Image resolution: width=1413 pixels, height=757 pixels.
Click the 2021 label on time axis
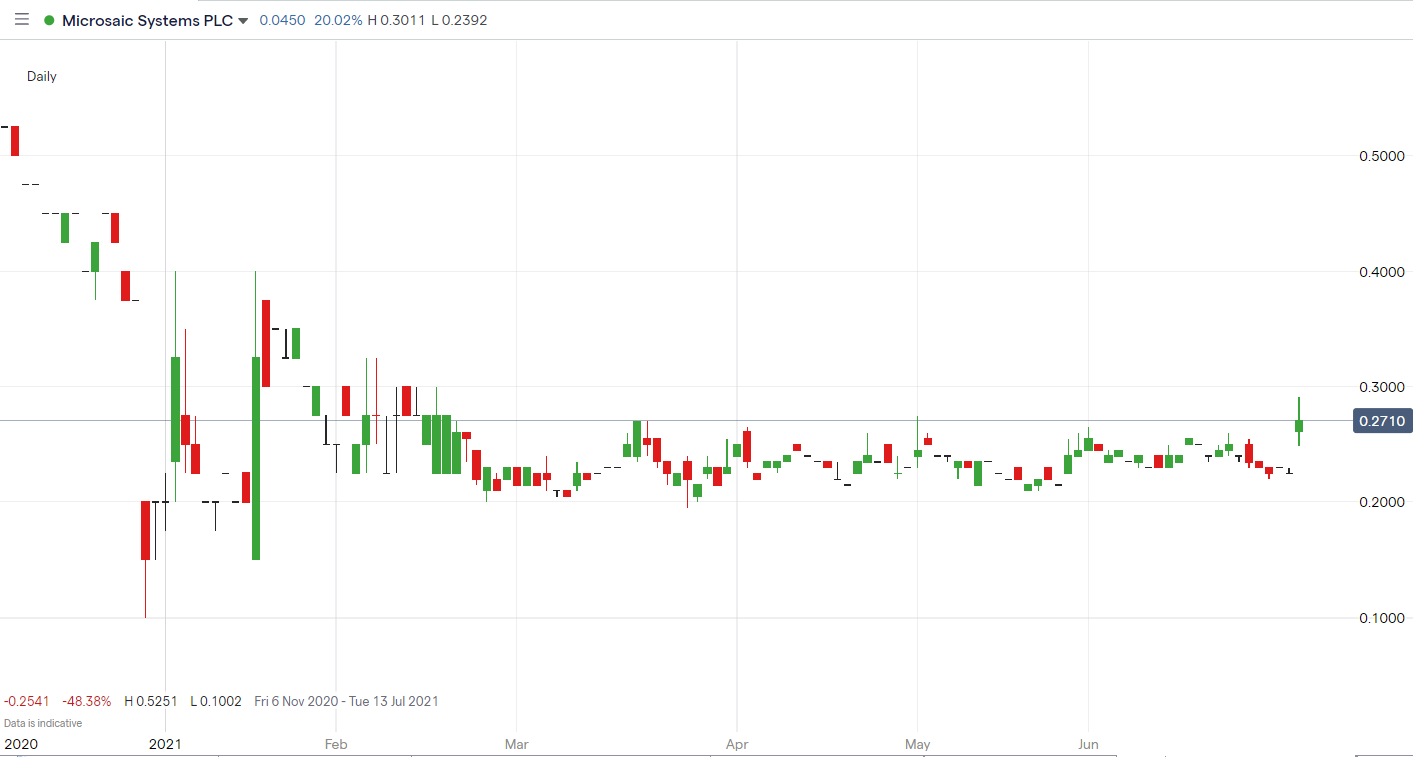(x=165, y=744)
